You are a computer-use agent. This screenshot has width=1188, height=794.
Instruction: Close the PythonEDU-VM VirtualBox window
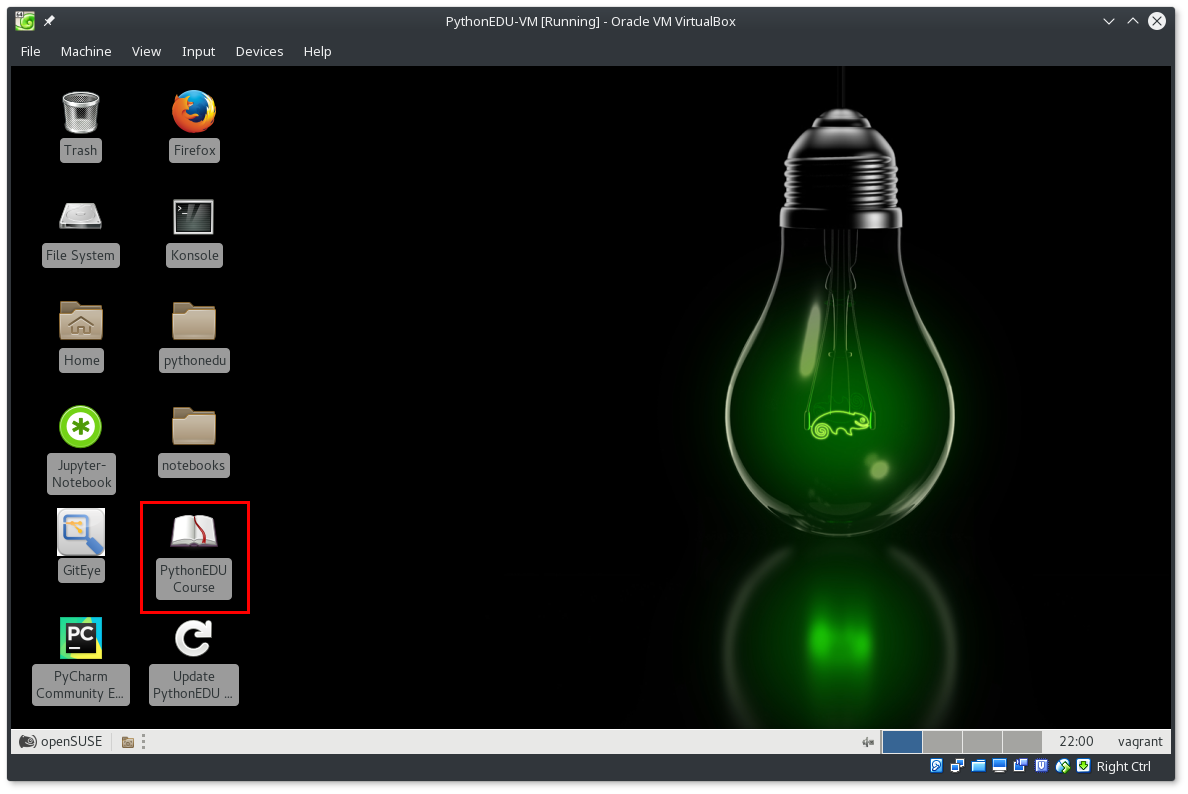pos(1157,21)
